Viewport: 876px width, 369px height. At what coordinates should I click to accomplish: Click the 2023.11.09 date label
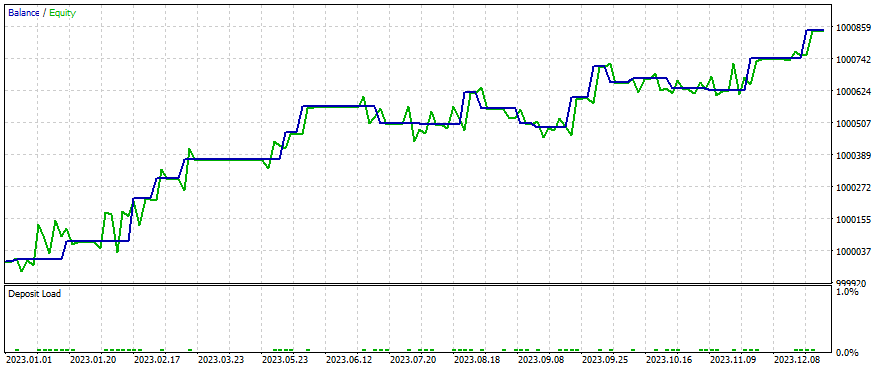pos(734,359)
